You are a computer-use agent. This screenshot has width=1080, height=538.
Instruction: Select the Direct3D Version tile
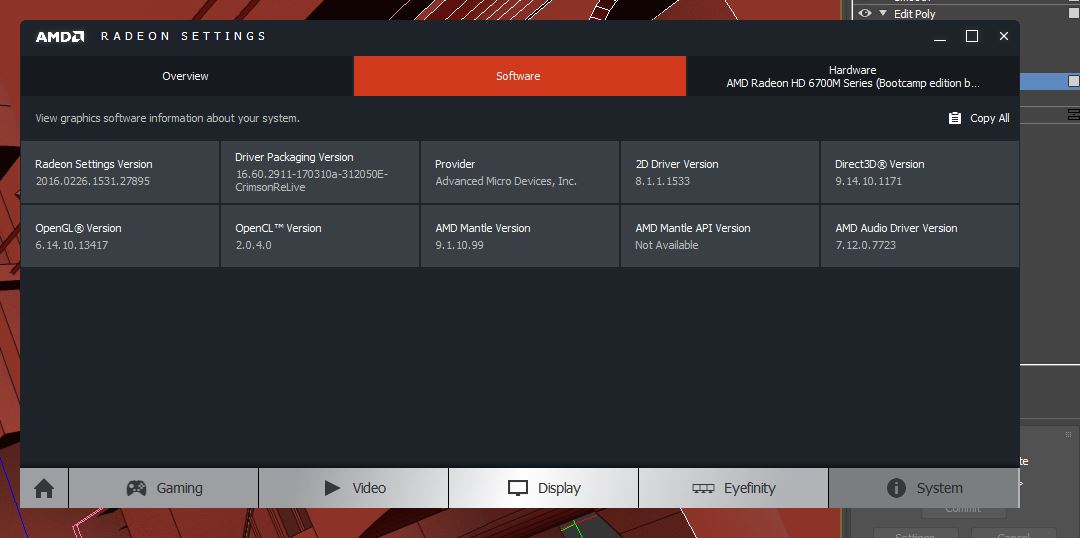920,172
